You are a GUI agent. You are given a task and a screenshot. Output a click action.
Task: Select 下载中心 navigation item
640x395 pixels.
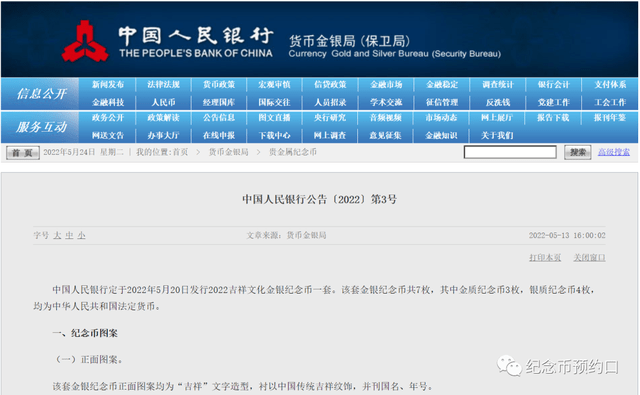274,135
